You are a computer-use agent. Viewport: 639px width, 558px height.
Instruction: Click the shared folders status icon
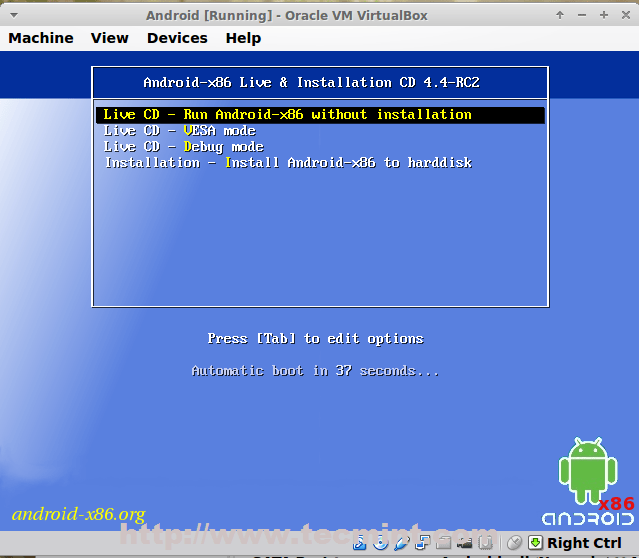pos(443,543)
